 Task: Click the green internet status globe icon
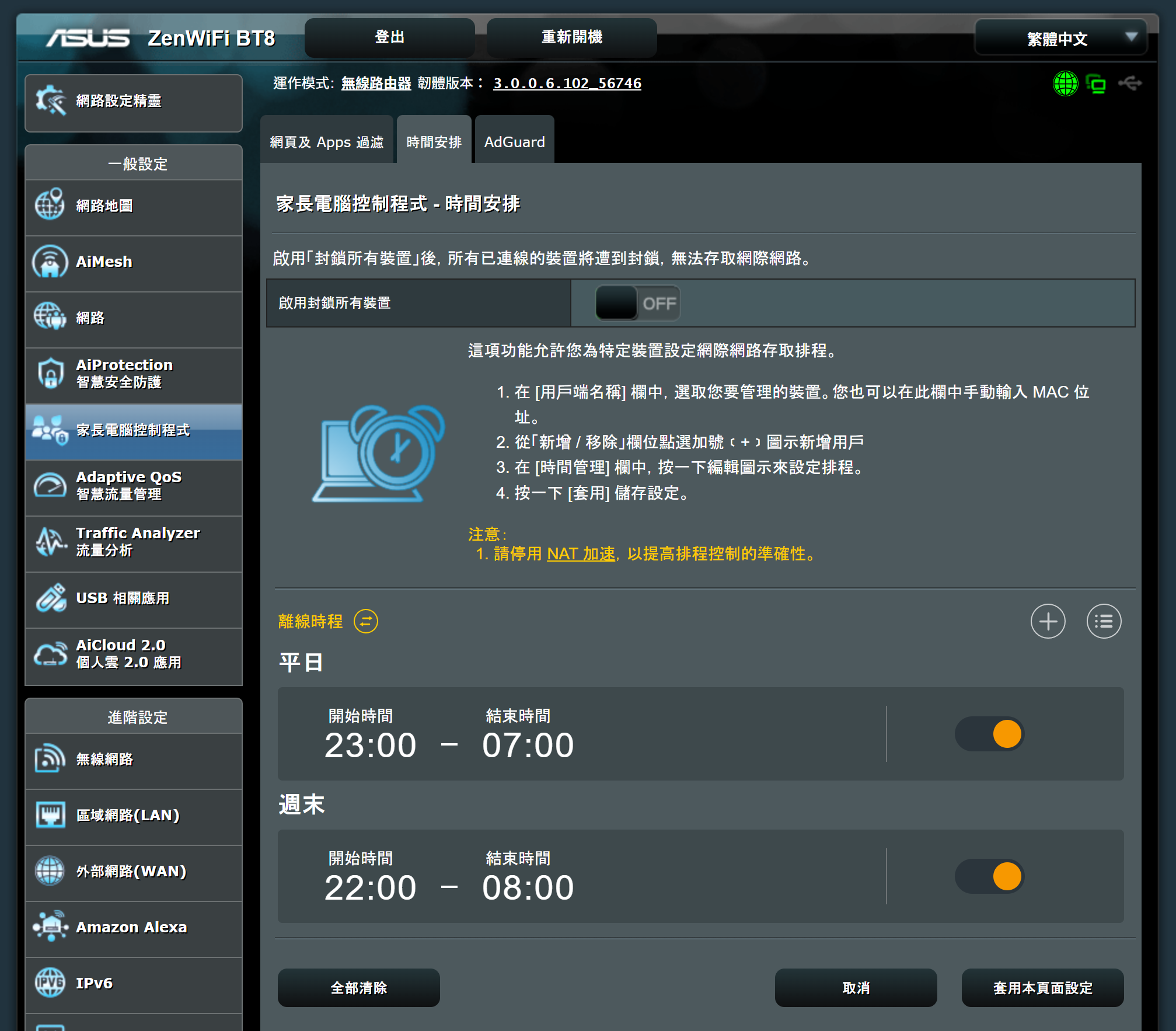(1065, 83)
